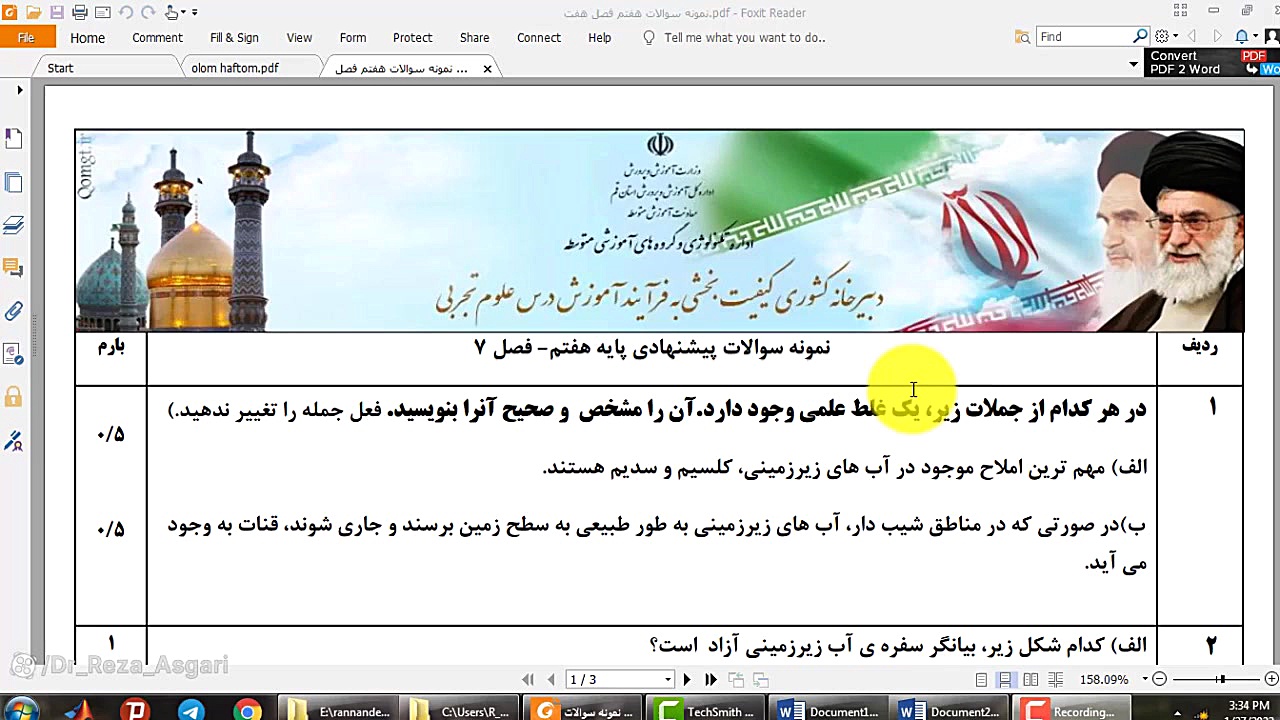1280x720 pixels.
Task: Open the Comments panel in the sidebar
Action: coord(14,268)
